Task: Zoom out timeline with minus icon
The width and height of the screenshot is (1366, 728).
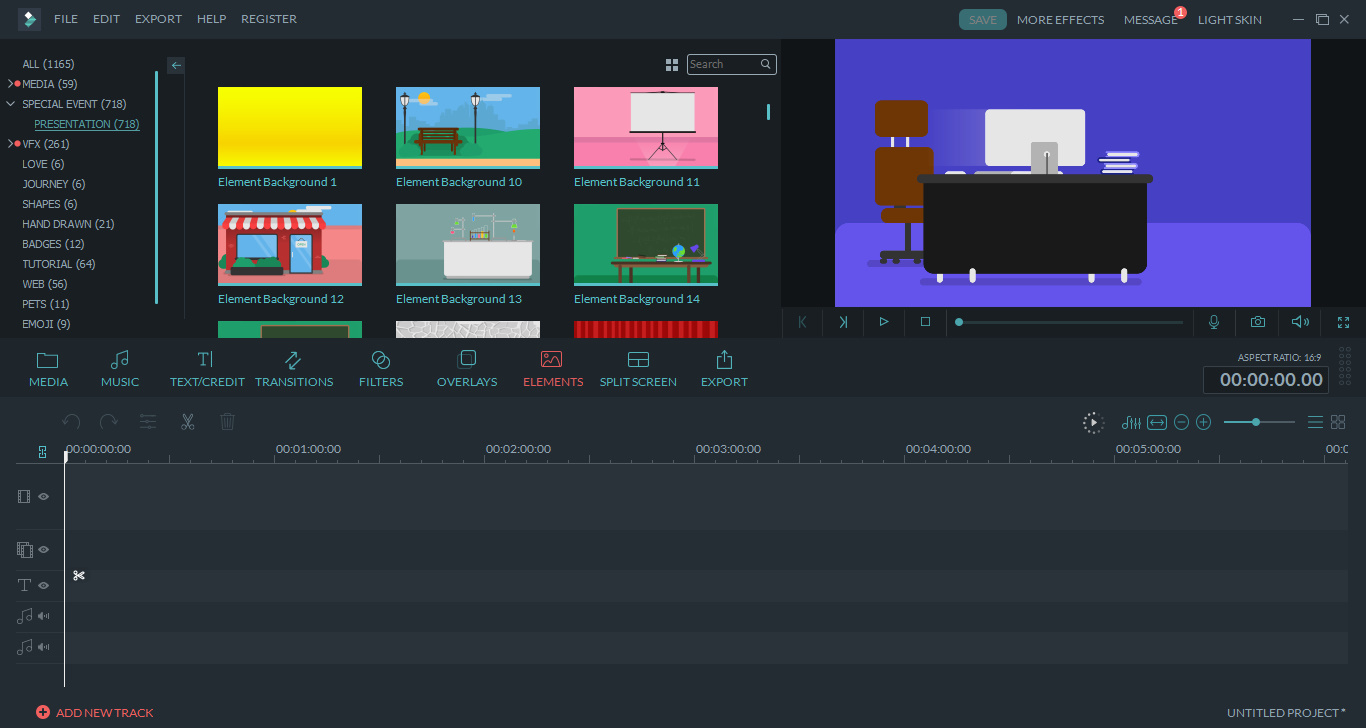Action: coord(1181,423)
